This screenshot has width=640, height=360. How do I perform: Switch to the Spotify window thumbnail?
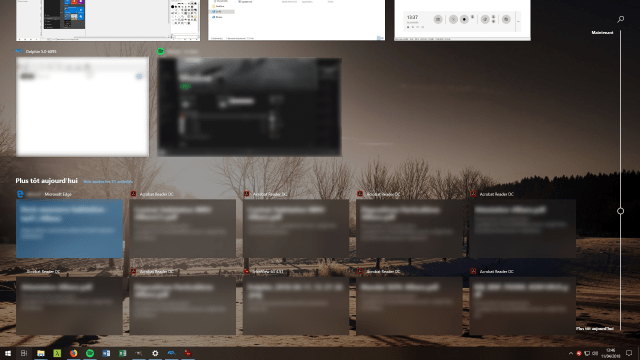click(x=249, y=107)
